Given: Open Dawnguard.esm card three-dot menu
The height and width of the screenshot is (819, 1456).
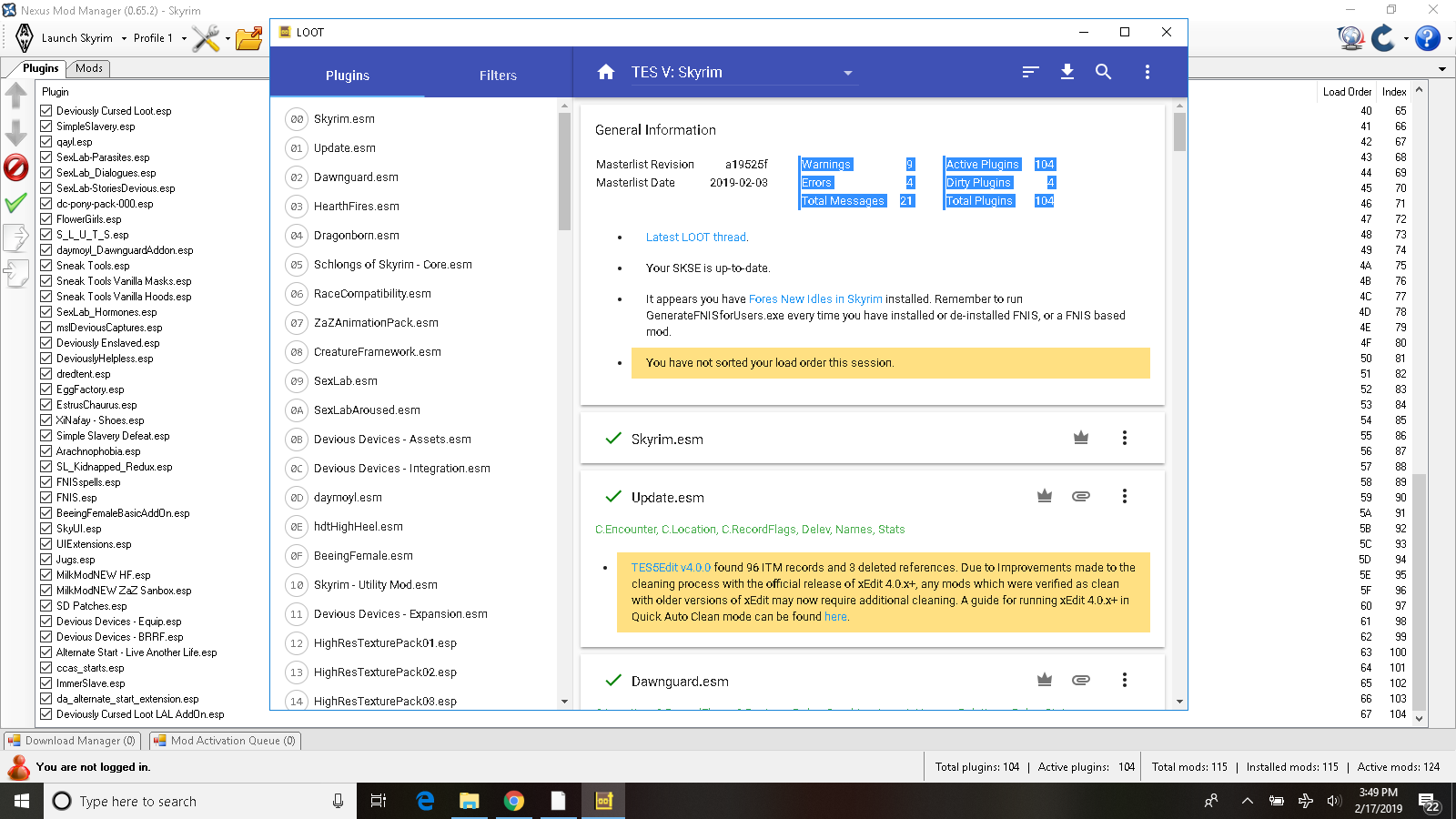Looking at the screenshot, I should click(1125, 680).
